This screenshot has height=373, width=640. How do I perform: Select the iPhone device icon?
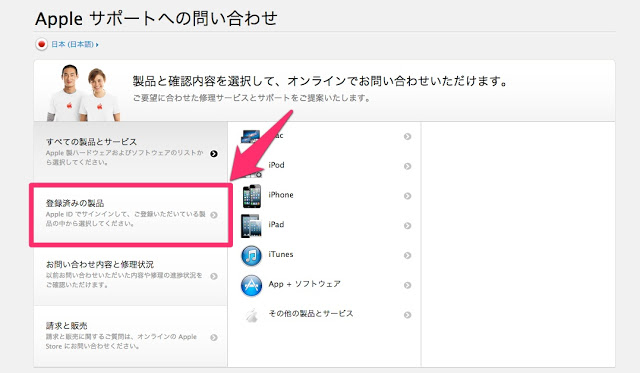click(251, 196)
